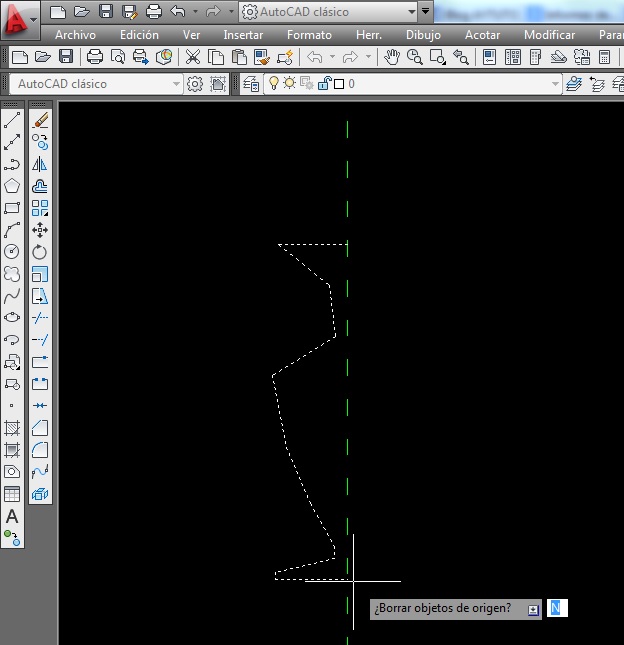
Task: Click the dynamic input field showing N
Action: [x=557, y=608]
